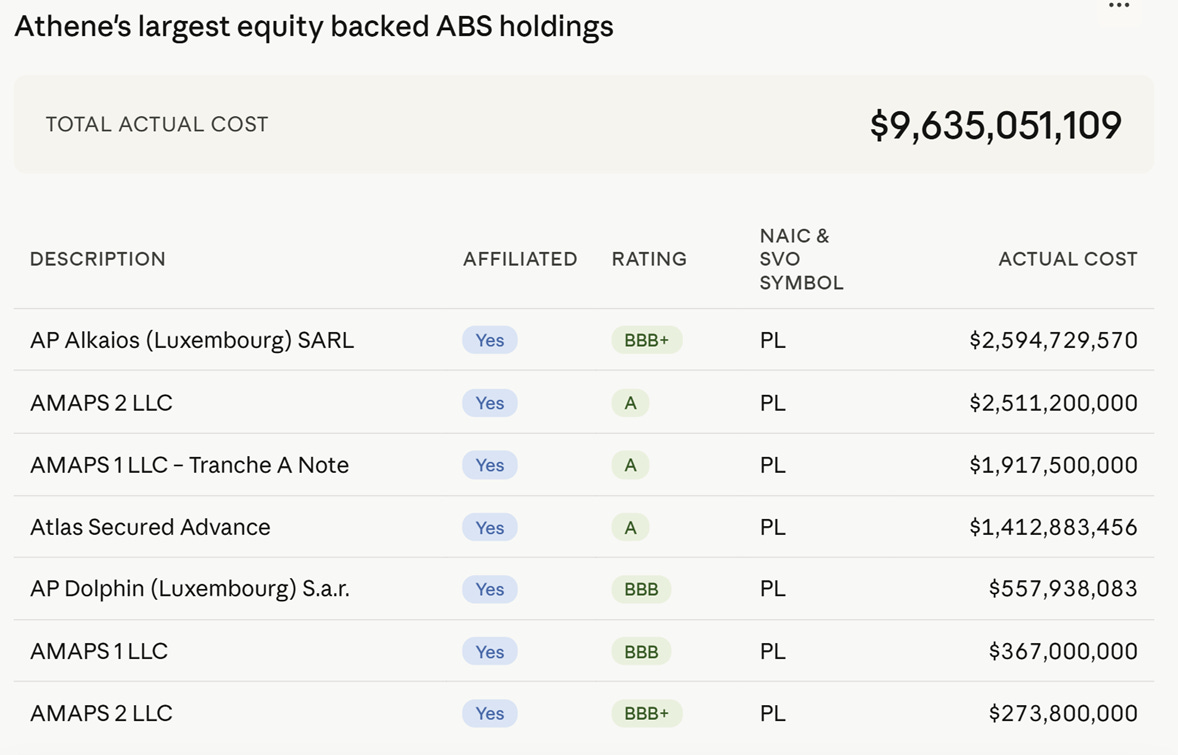Click the Yes badge for Tranche A Note
1178x755 pixels.
490,465
